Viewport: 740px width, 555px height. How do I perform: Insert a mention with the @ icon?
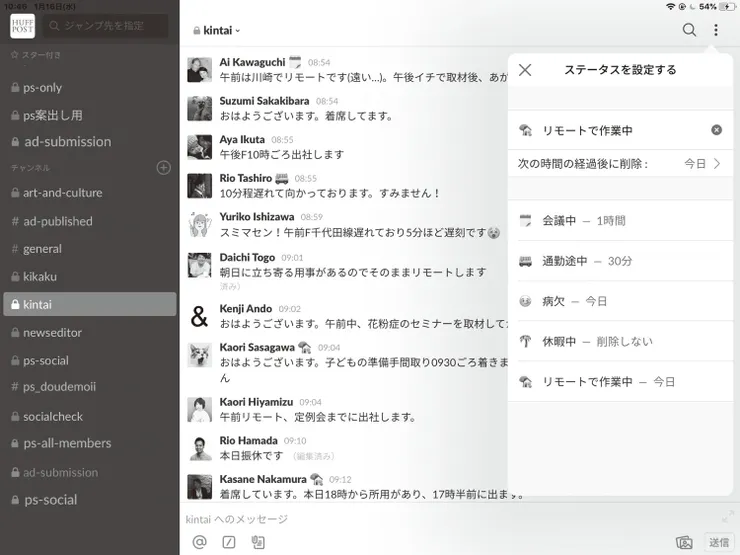pos(200,542)
